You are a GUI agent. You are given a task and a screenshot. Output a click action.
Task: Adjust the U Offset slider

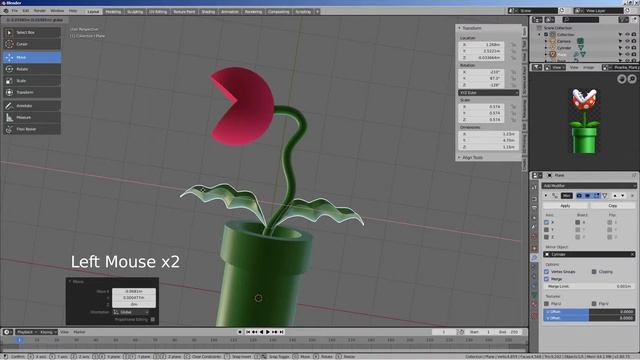[589, 312]
